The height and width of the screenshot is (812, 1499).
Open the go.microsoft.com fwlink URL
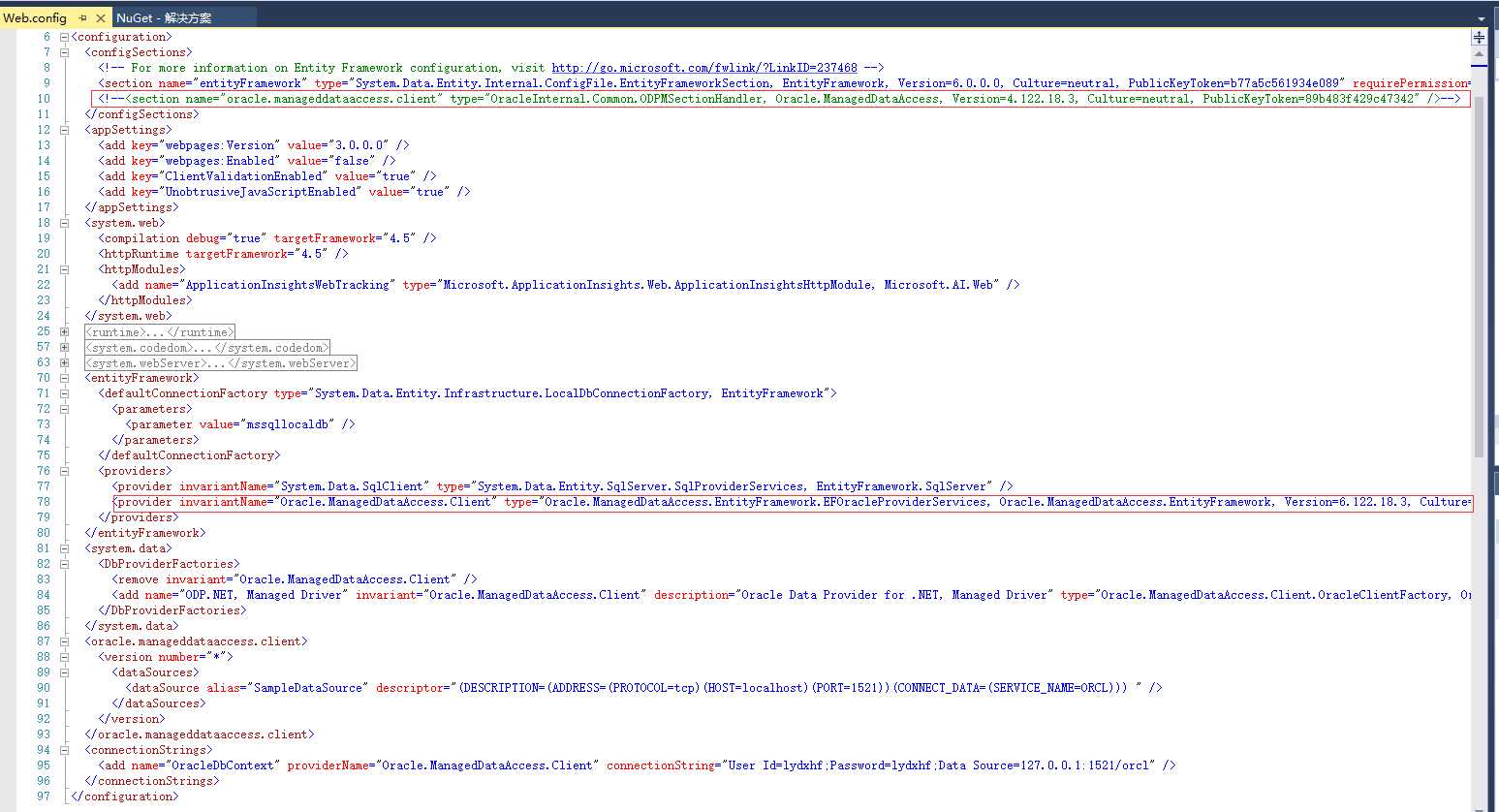point(704,68)
